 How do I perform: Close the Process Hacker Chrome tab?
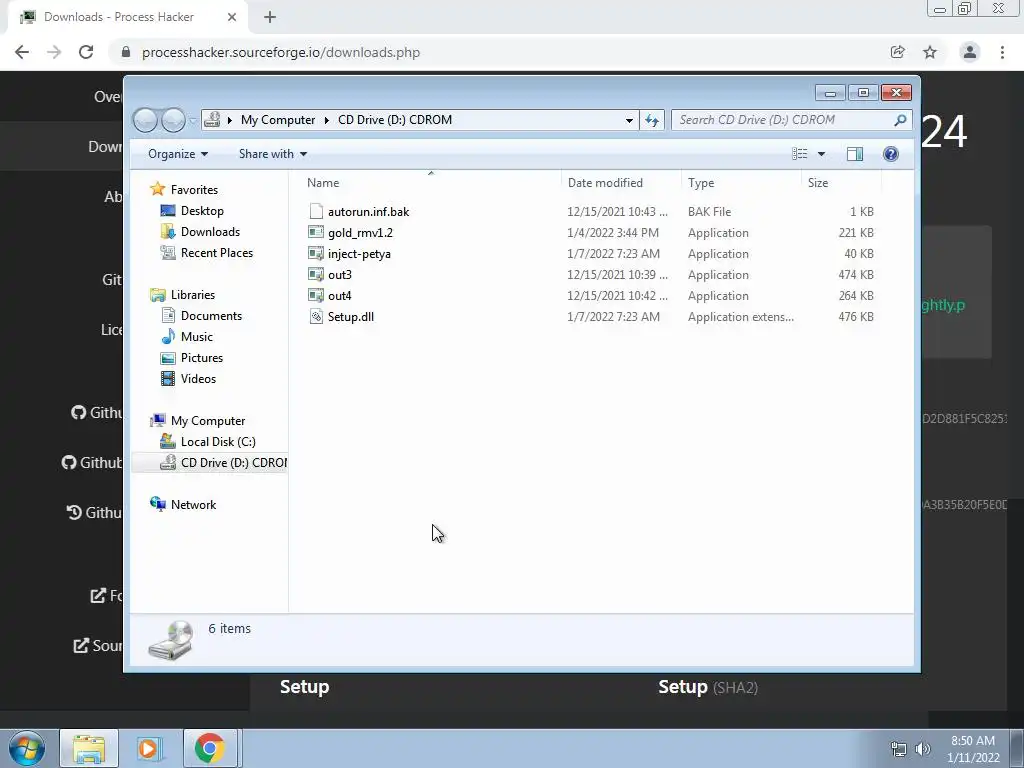pyautogui.click(x=231, y=17)
